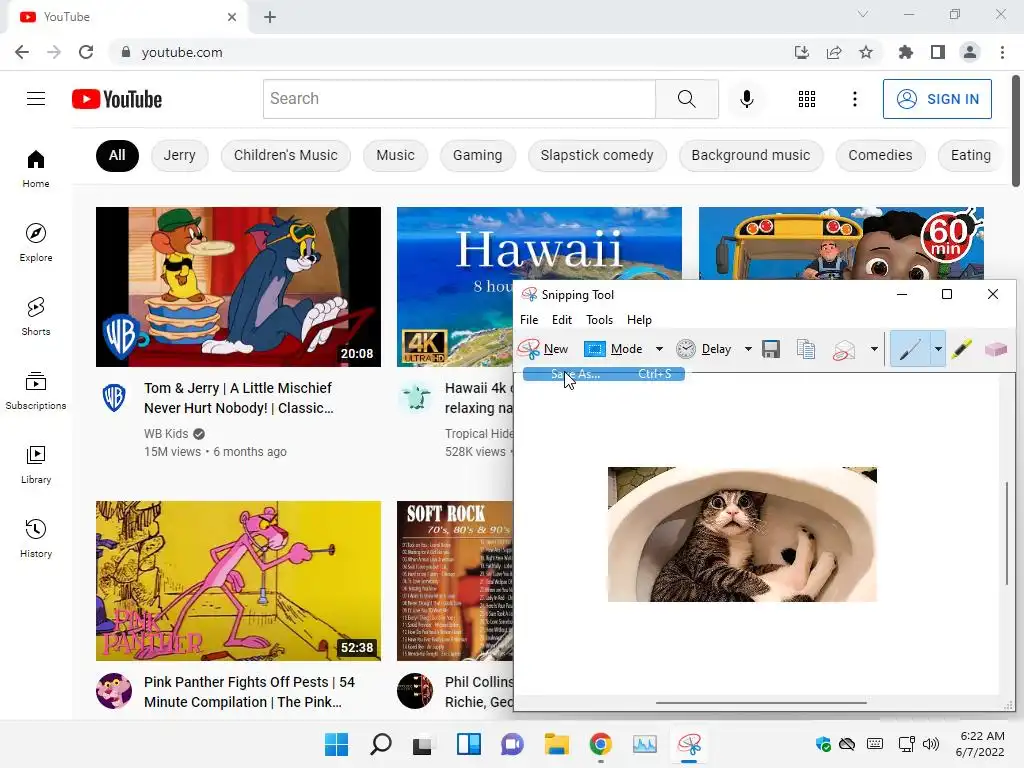Image resolution: width=1024 pixels, height=768 pixels.
Task: Select the Eating filter chip
Action: 970,155
